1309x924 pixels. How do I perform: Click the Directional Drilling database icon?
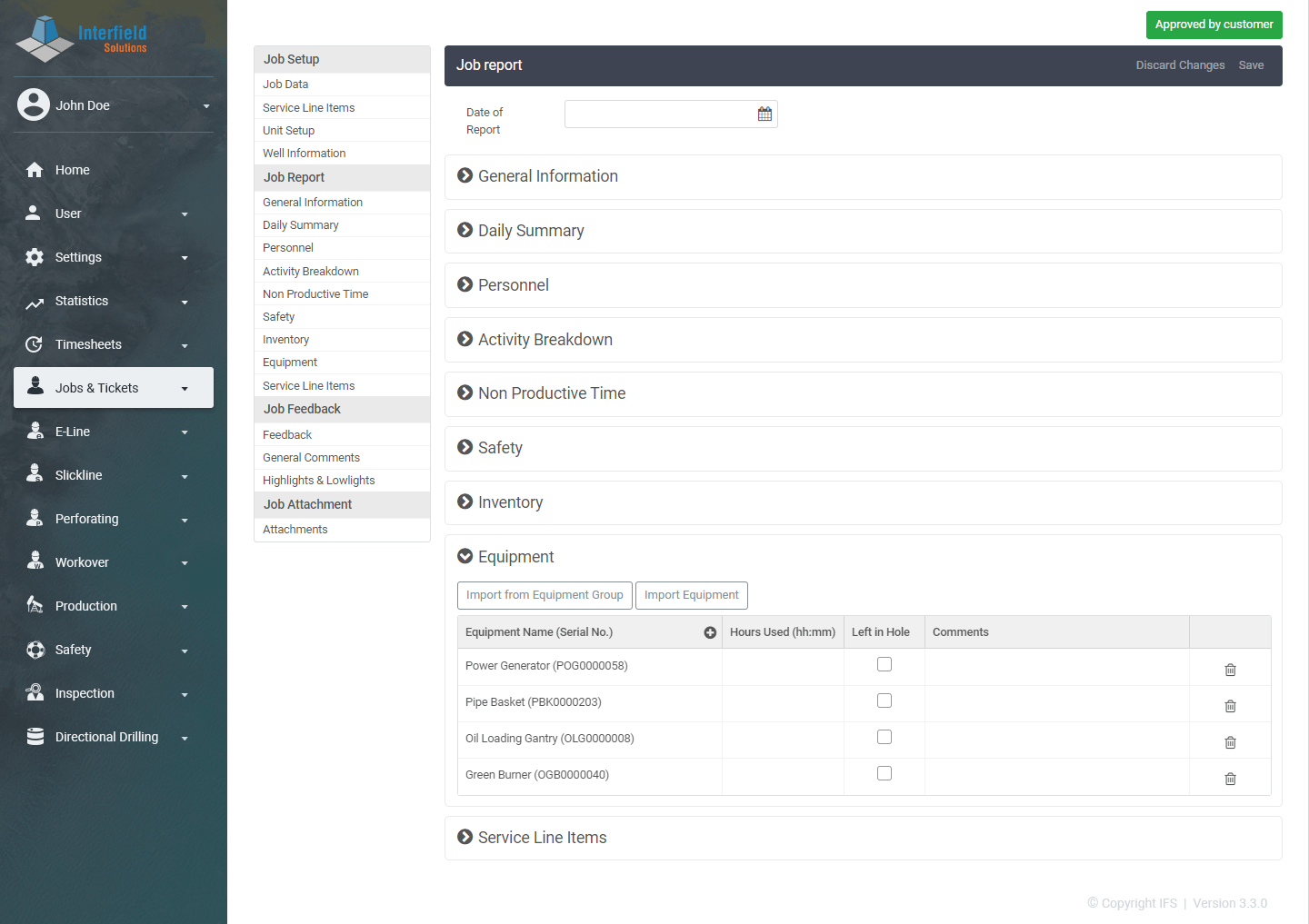[35, 736]
